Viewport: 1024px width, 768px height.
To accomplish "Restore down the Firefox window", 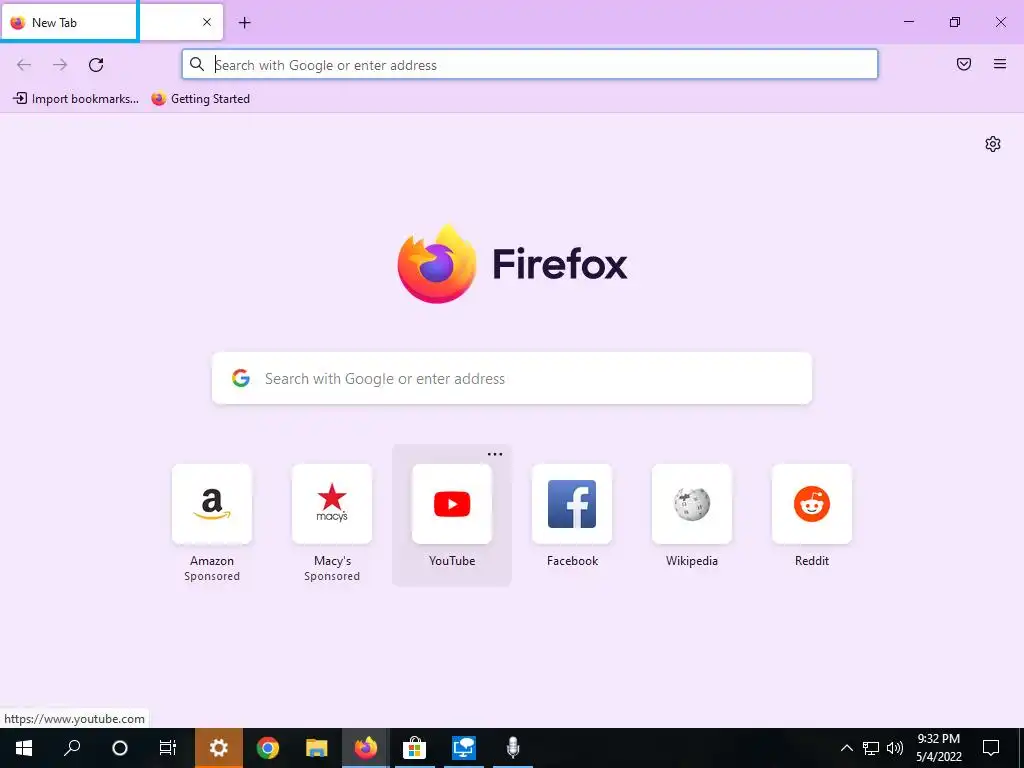I will pos(955,22).
